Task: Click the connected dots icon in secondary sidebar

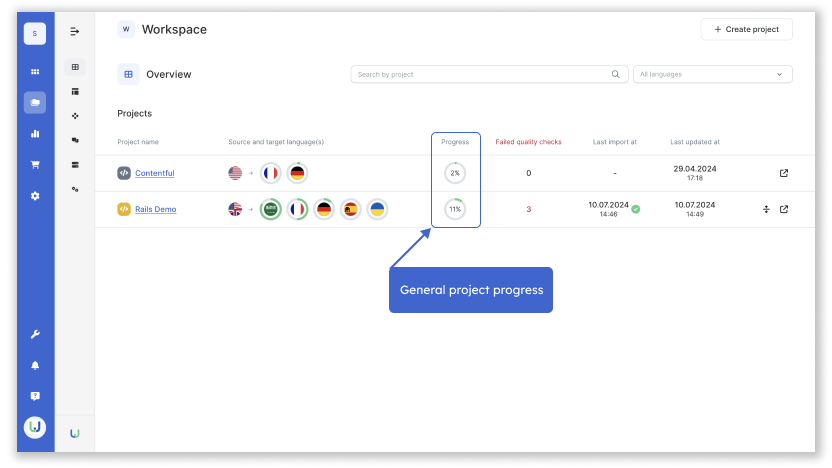Action: pos(75,189)
